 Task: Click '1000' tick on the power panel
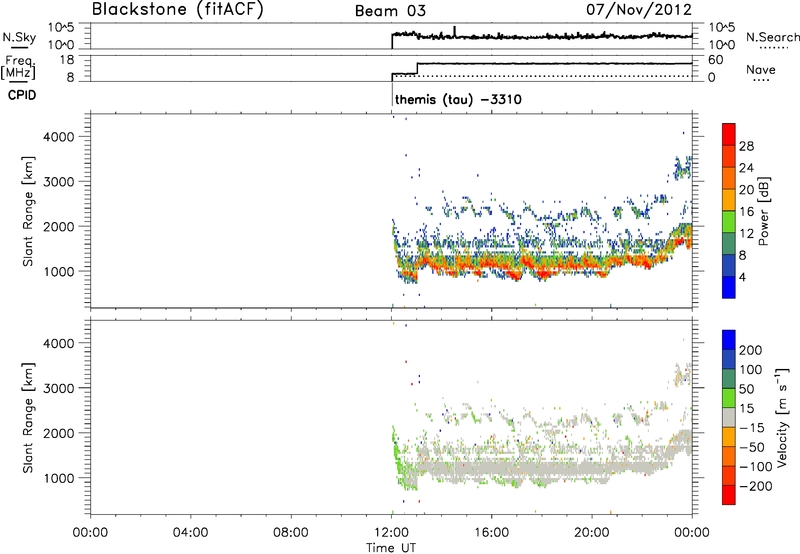click(58, 271)
